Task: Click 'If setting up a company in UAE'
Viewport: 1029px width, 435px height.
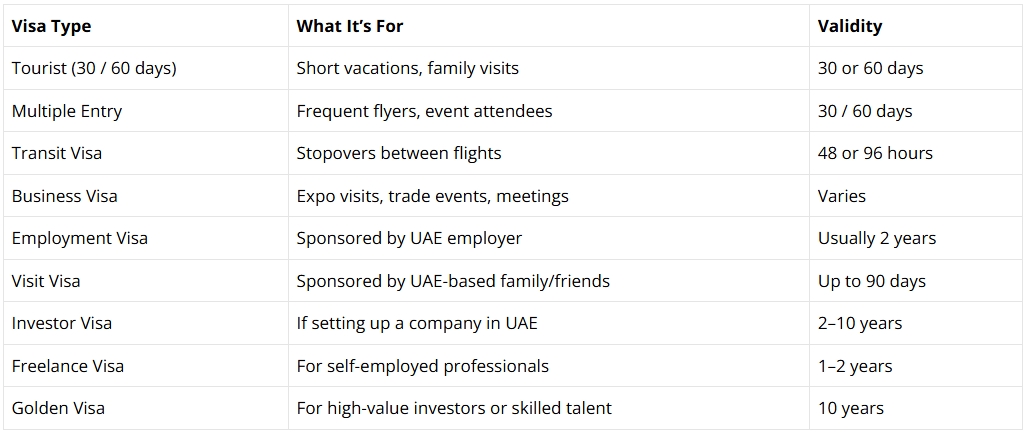Action: (x=417, y=323)
